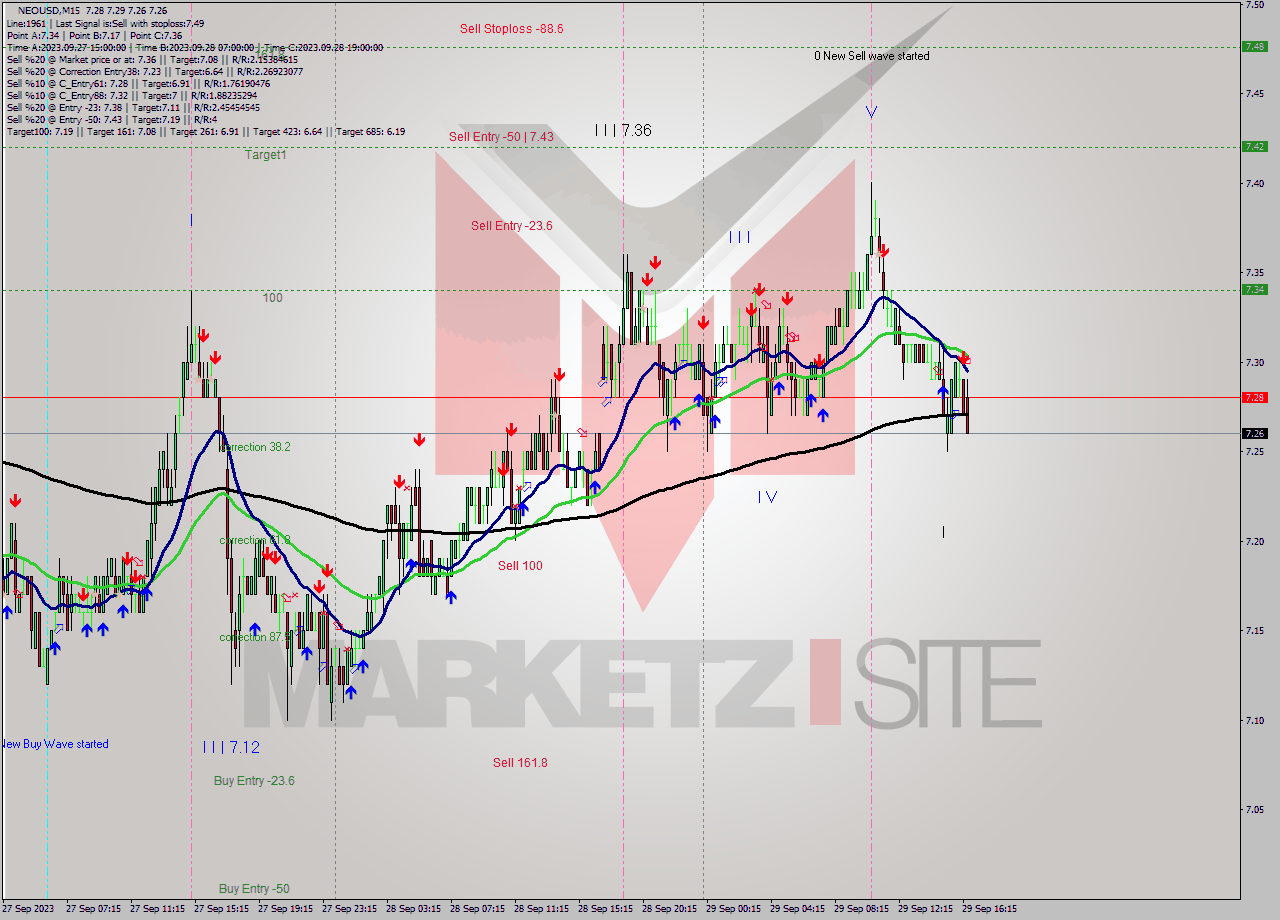
Task: Click the 'Buy Entry -23.6' label
Action: click(254, 781)
